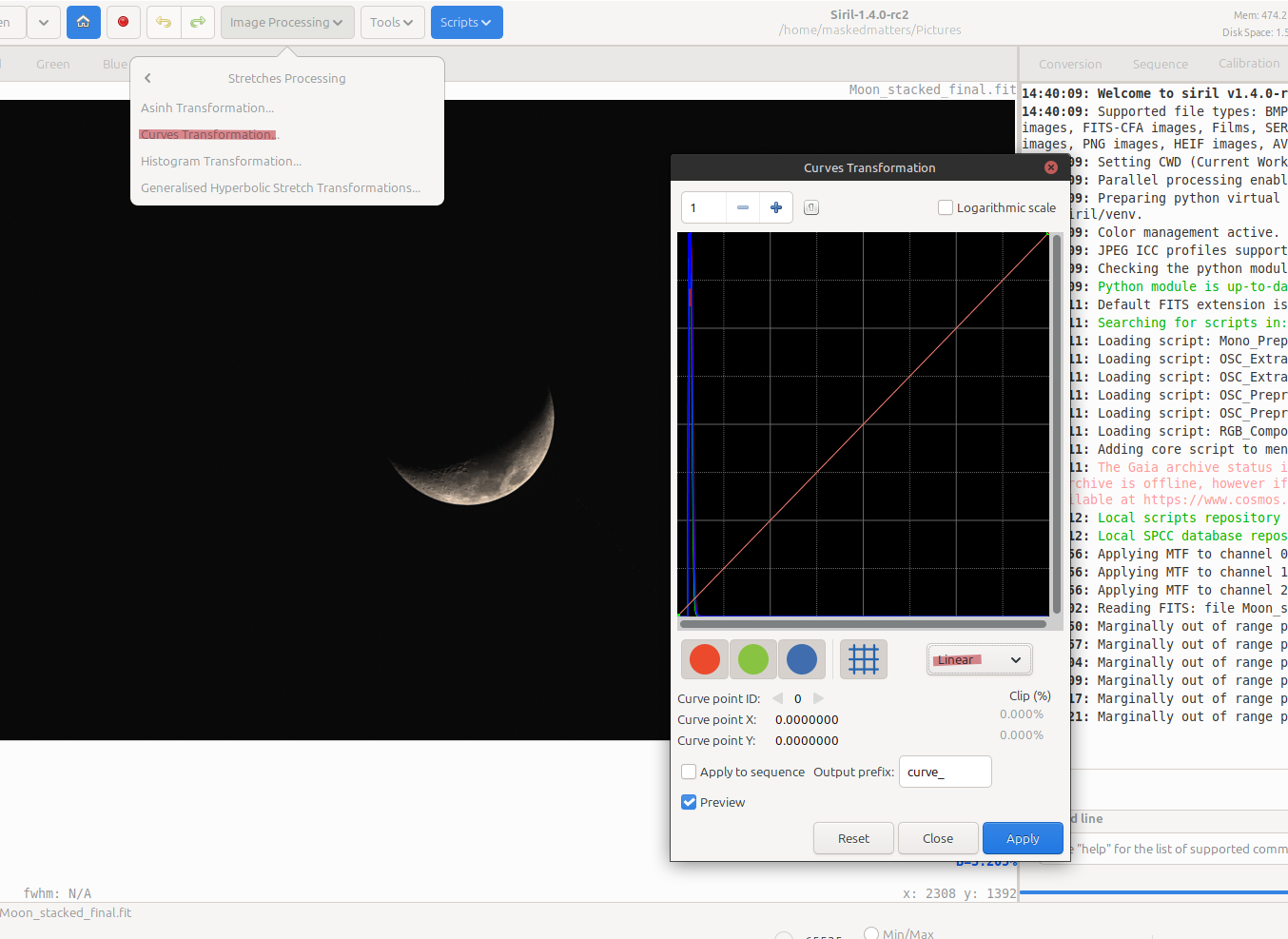Open the Linear interpolation dropdown

979,659
